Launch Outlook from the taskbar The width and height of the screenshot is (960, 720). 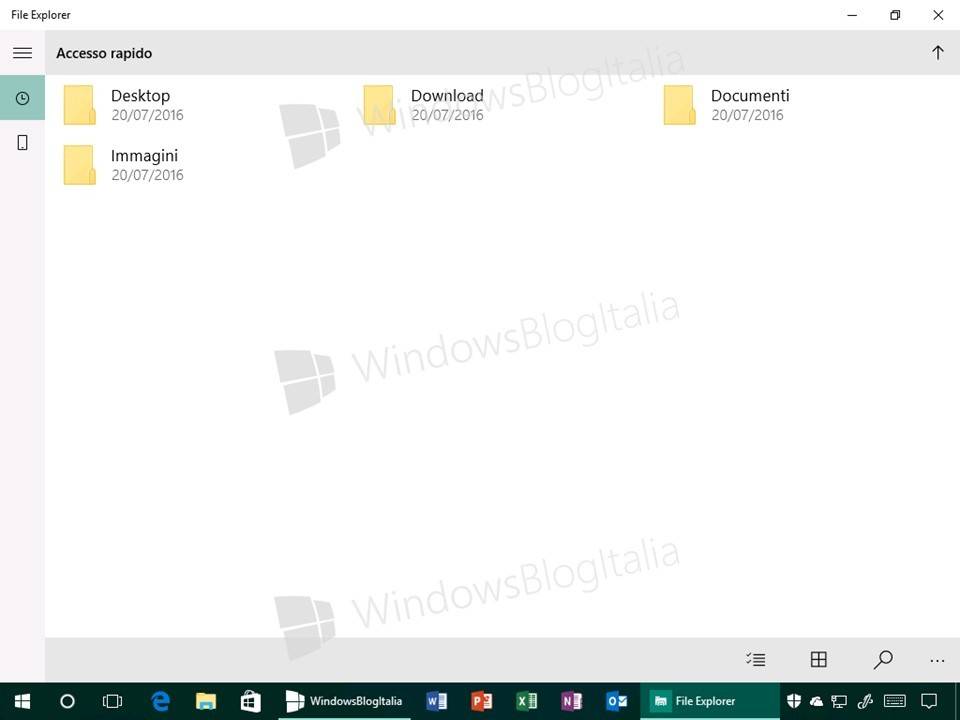click(x=617, y=701)
